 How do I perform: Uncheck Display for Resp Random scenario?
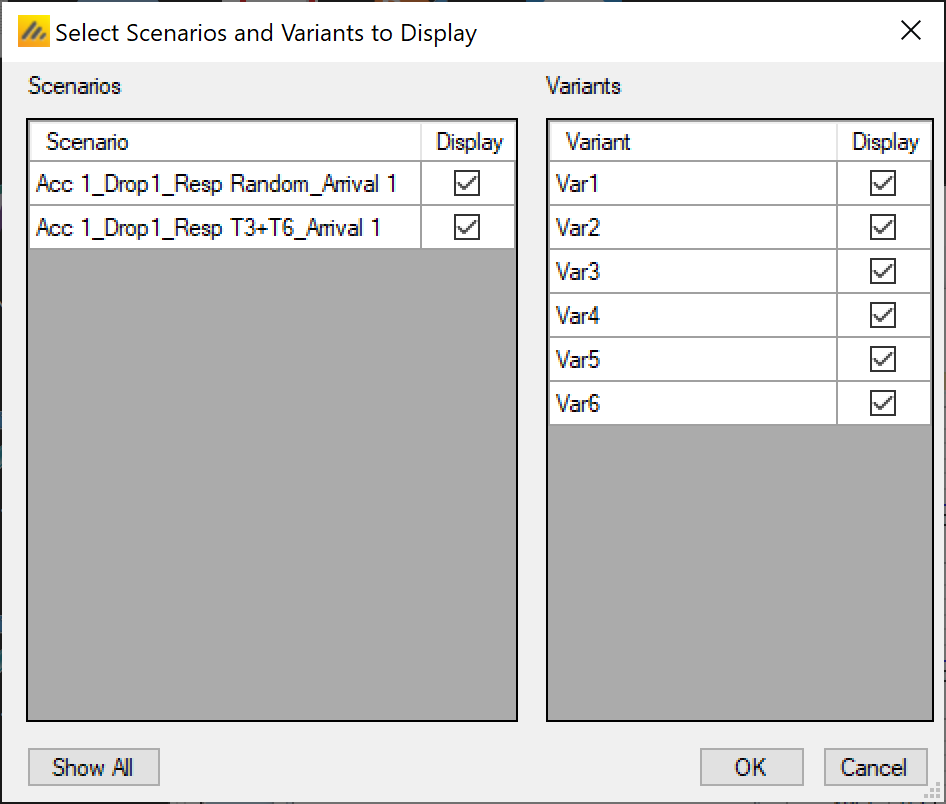467,183
